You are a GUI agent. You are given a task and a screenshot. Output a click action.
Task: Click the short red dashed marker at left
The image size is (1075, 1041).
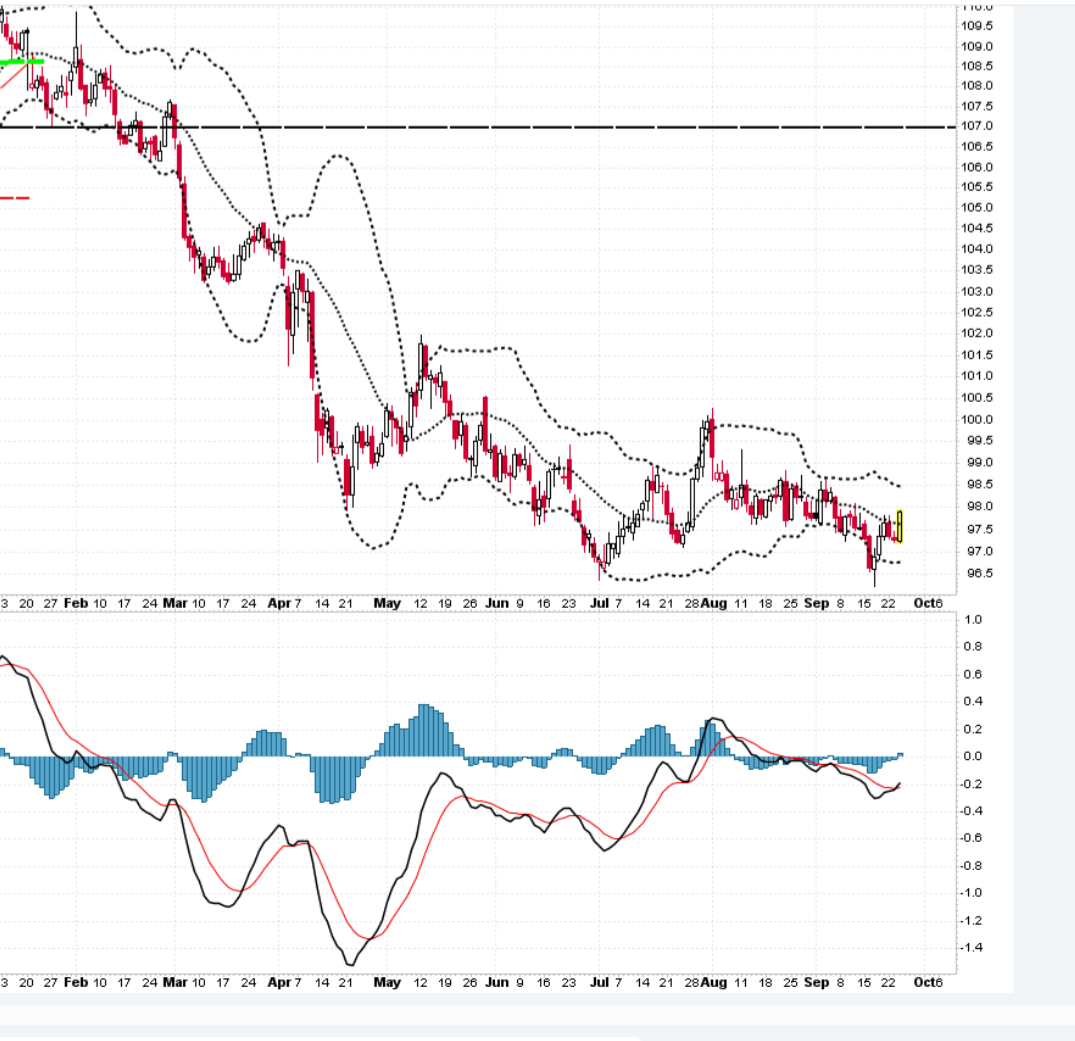pos(14,198)
